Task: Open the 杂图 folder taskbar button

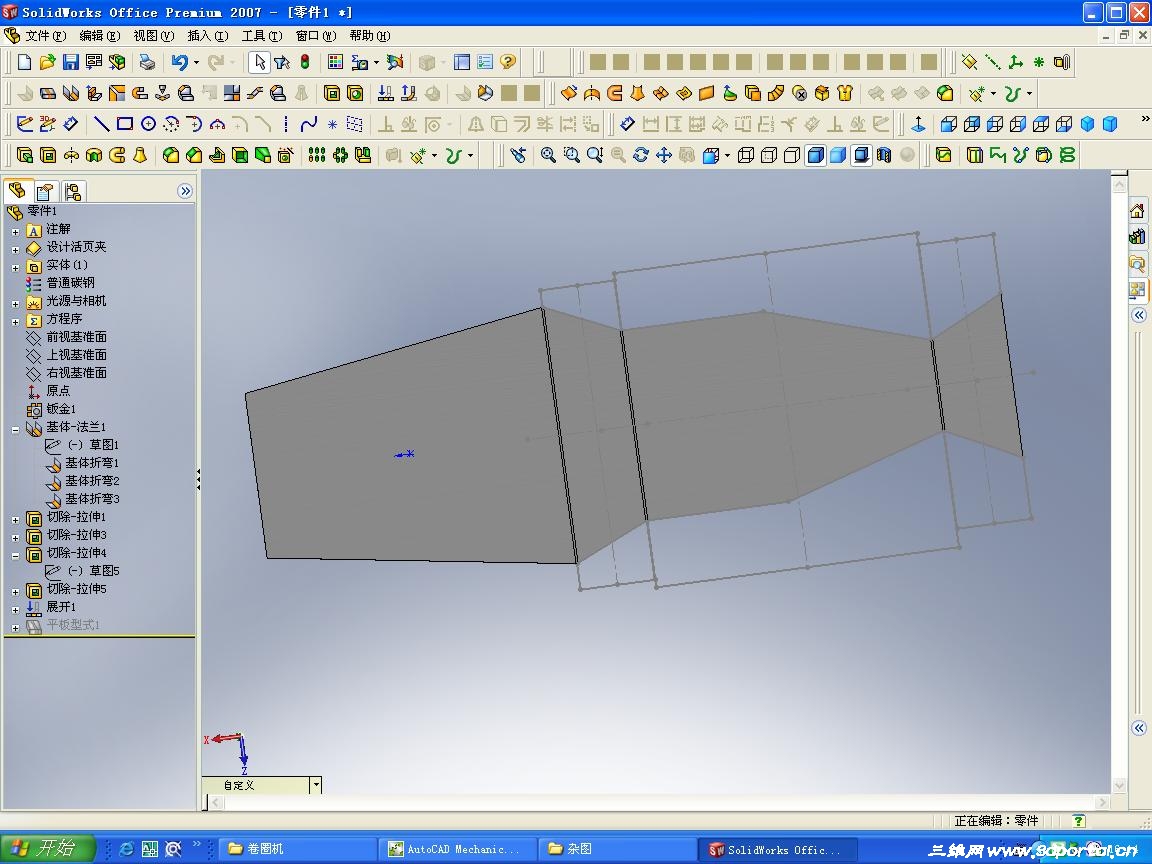Action: (617, 849)
